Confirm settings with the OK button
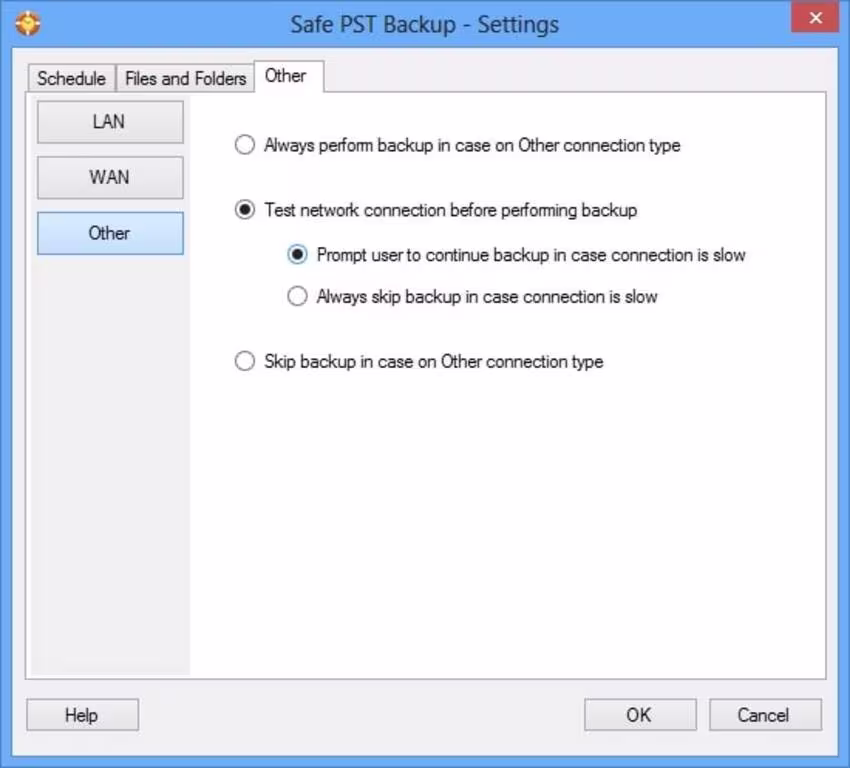This screenshot has height=768, width=850. 639,714
